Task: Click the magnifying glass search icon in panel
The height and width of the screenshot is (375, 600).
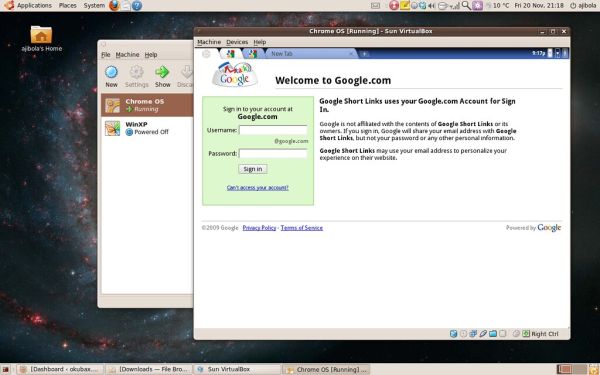Action: [466, 5]
